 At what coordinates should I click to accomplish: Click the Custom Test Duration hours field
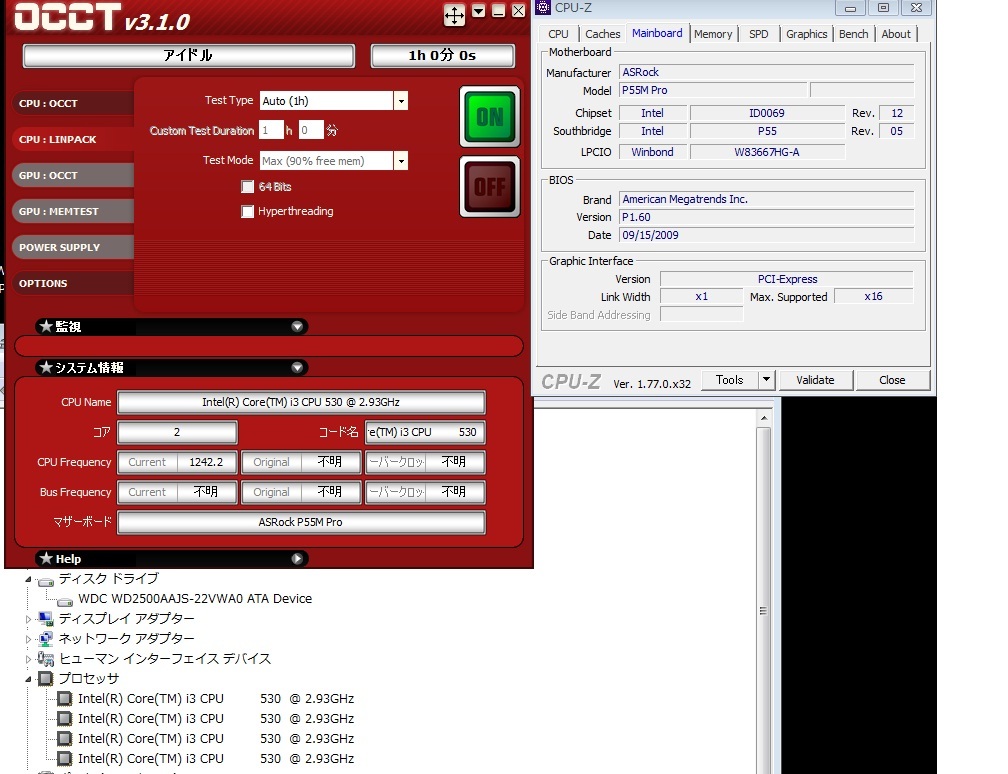click(x=271, y=130)
